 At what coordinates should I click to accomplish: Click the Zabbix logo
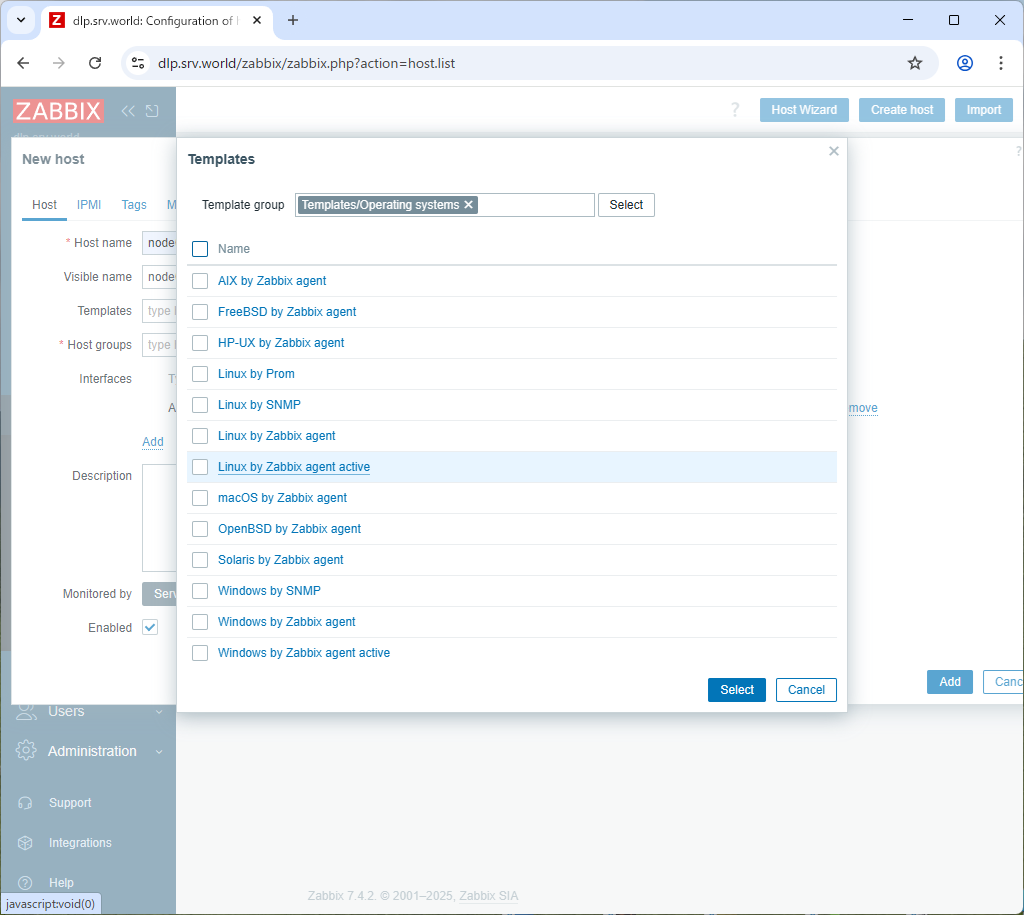coord(59,111)
